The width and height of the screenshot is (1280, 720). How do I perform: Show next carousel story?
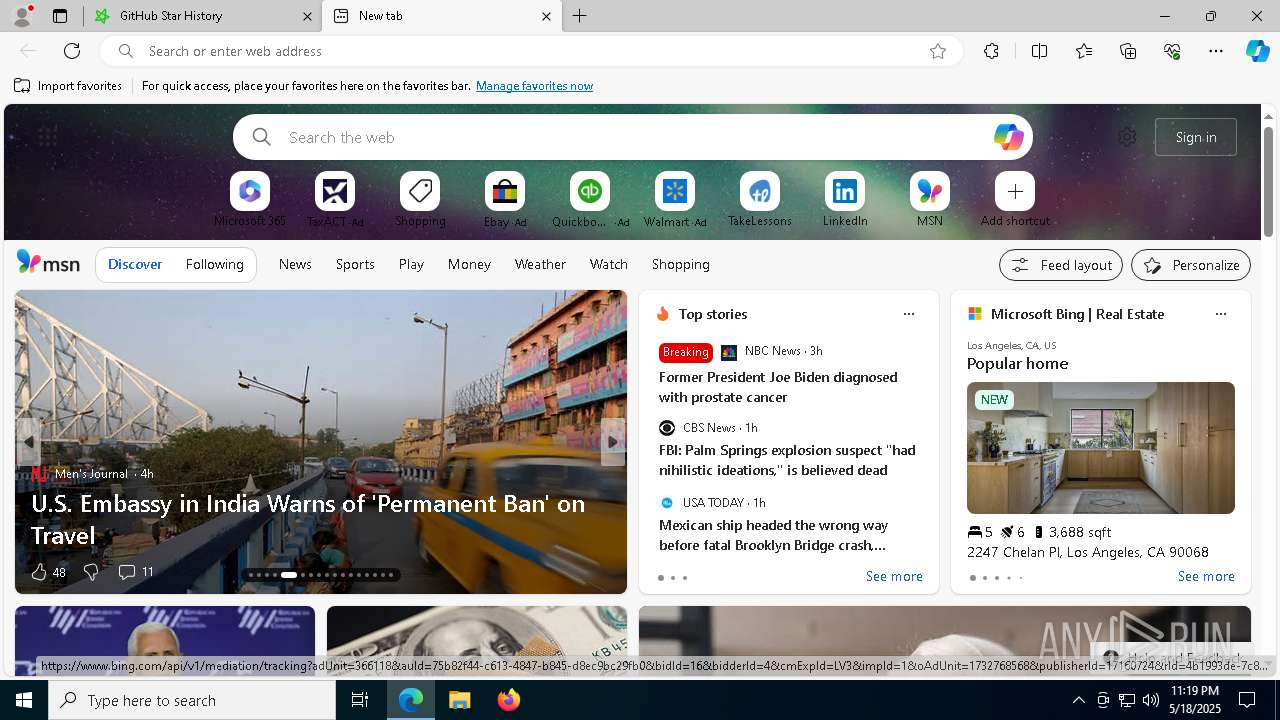pyautogui.click(x=613, y=442)
